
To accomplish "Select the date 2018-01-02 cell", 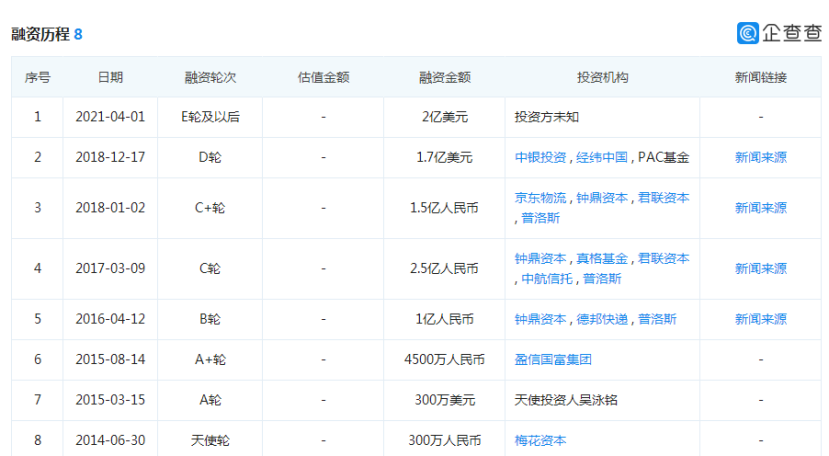I will coord(110,208).
